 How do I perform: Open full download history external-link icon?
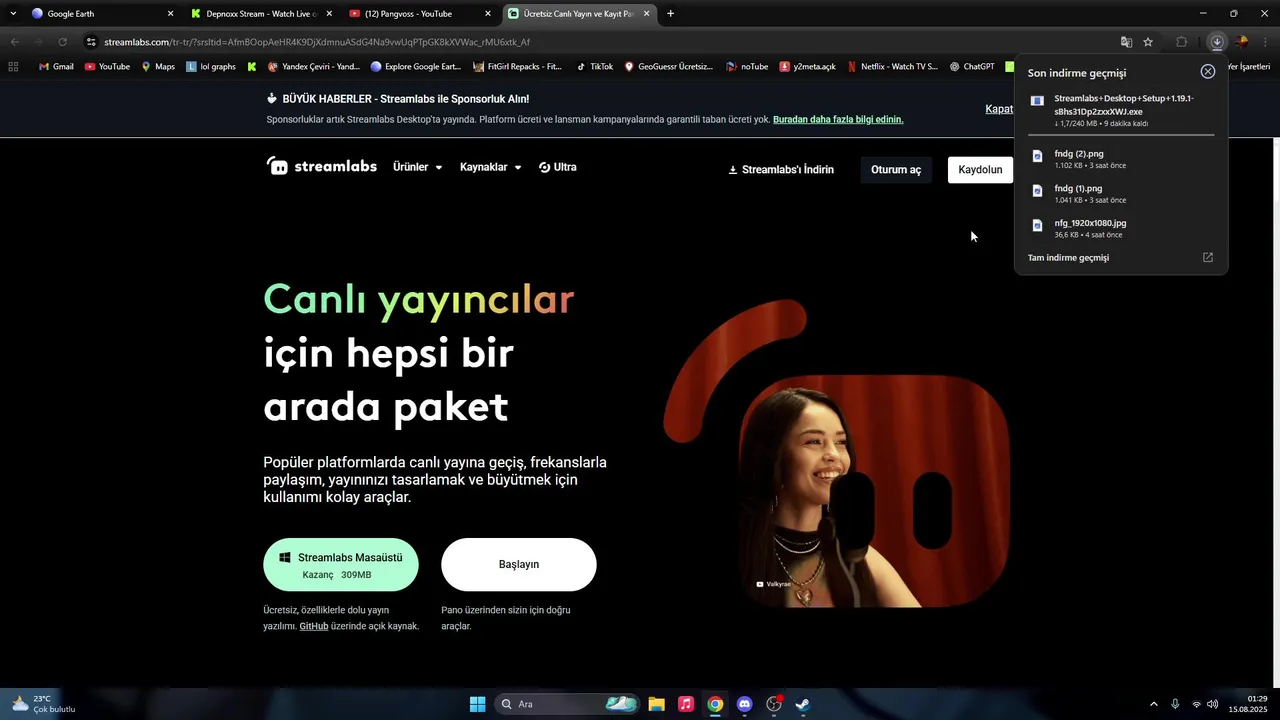coord(1207,257)
